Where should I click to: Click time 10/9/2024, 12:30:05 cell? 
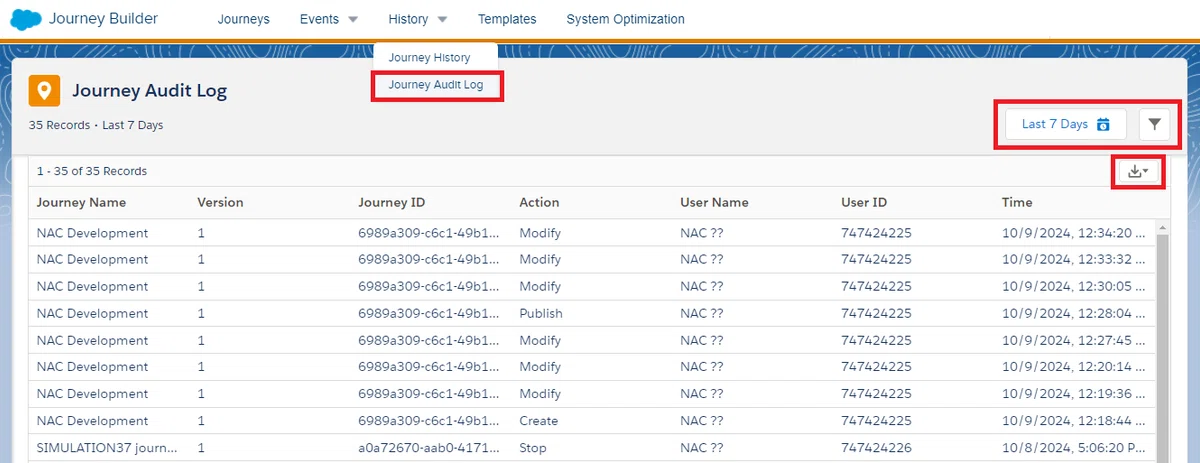[1073, 286]
